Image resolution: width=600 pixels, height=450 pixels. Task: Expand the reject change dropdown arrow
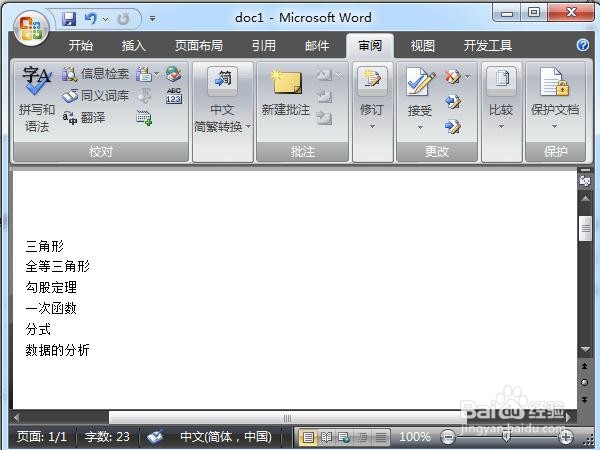[x=468, y=77]
